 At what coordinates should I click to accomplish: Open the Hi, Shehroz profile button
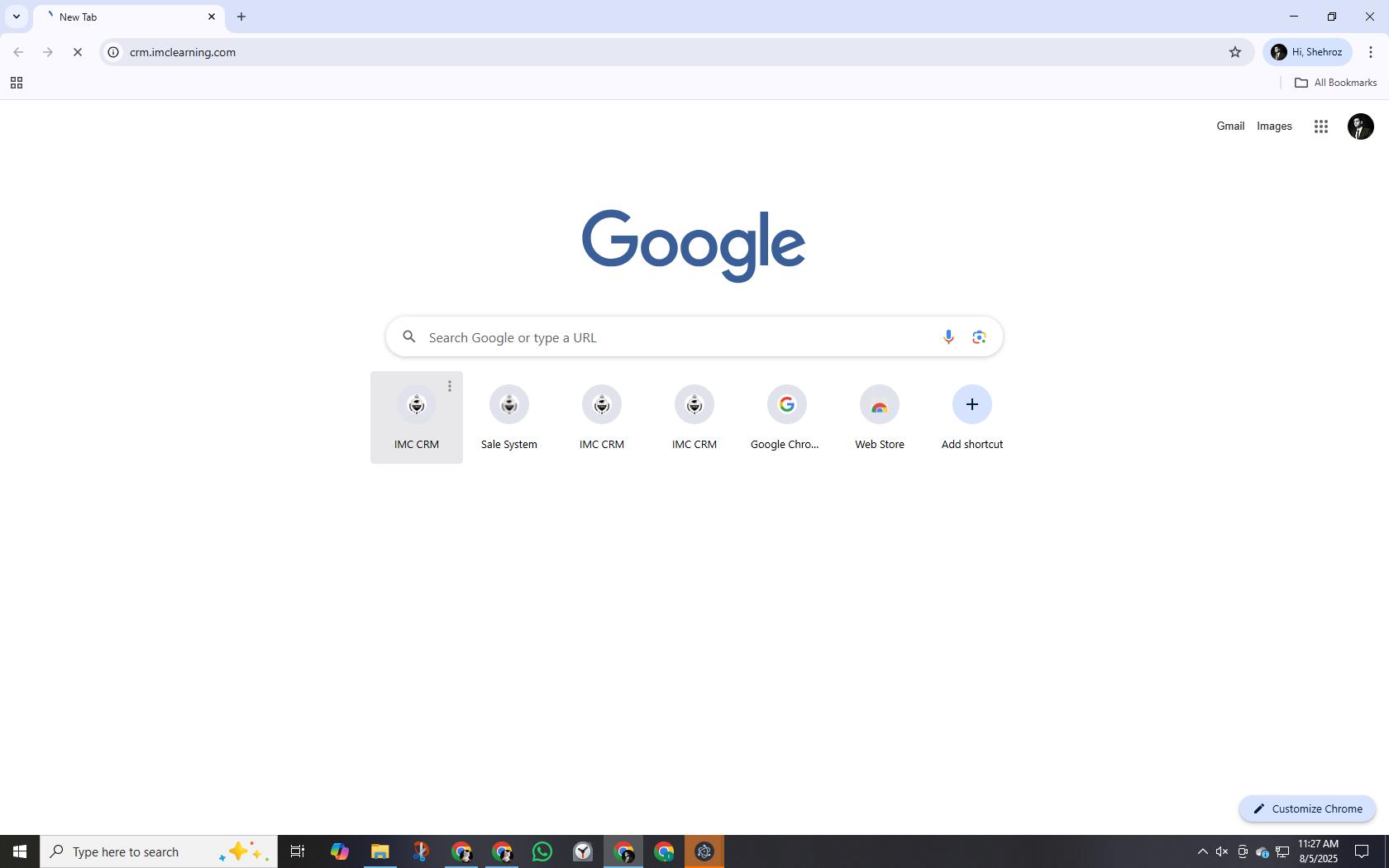[1307, 52]
